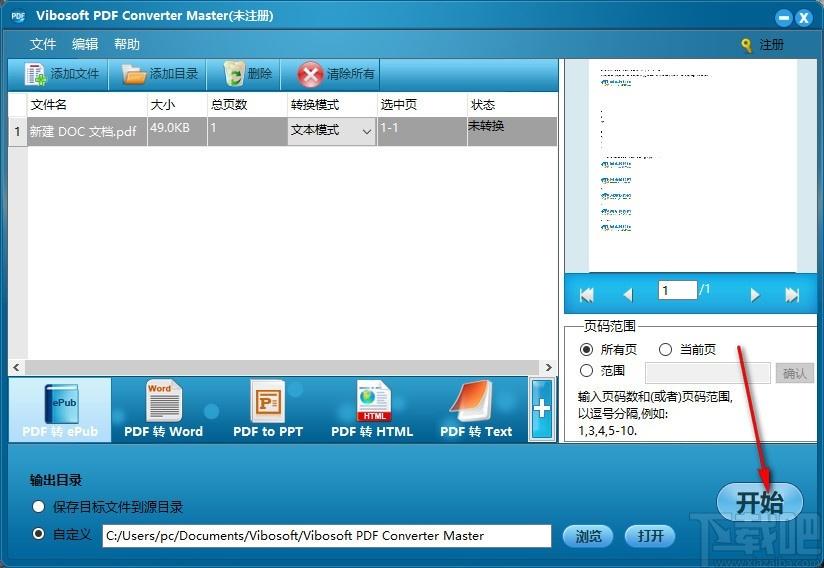Screen dimensions: 824x568
Task: Click the 大小 column header
Action: click(x=177, y=105)
